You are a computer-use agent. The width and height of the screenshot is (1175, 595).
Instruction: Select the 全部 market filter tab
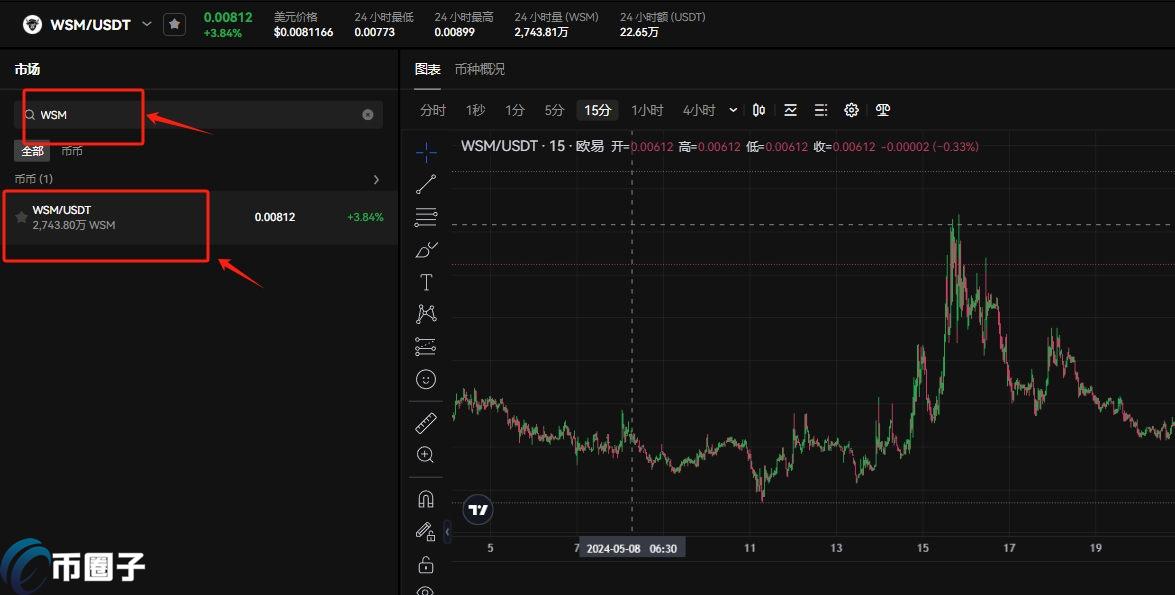[x=32, y=151]
